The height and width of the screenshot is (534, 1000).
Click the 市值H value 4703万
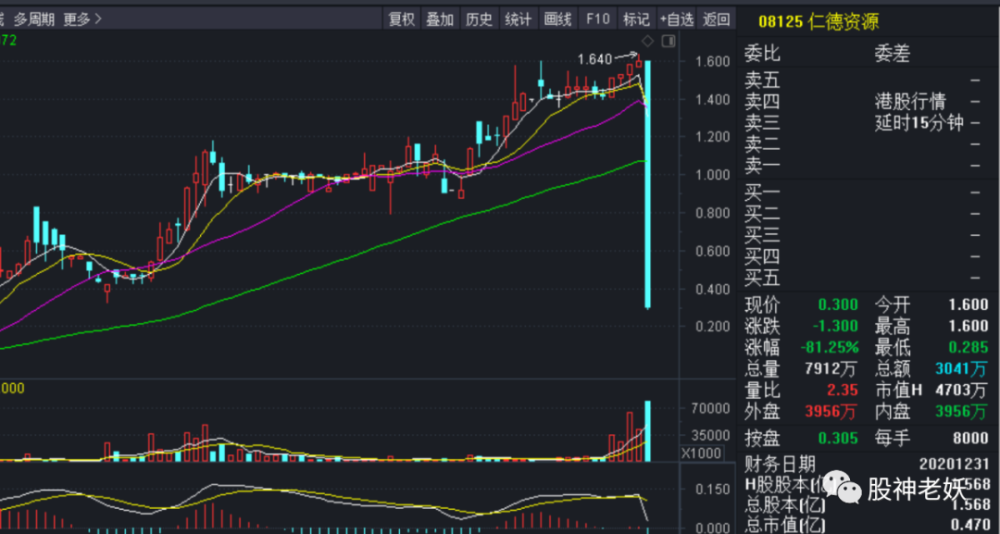click(x=962, y=390)
